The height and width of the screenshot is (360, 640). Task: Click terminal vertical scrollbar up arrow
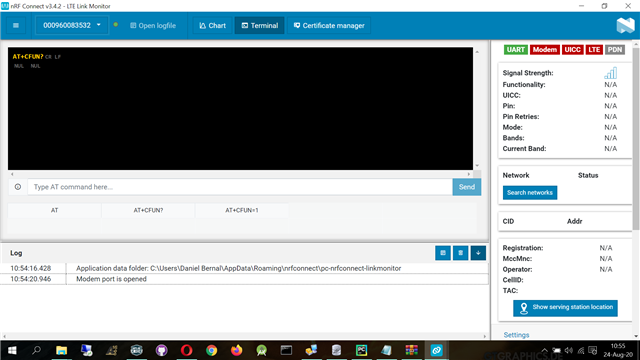[477, 52]
